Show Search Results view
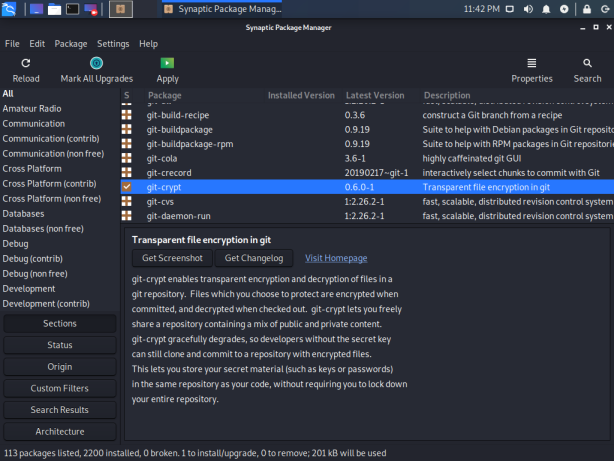This screenshot has width=614, height=461. (x=60, y=410)
